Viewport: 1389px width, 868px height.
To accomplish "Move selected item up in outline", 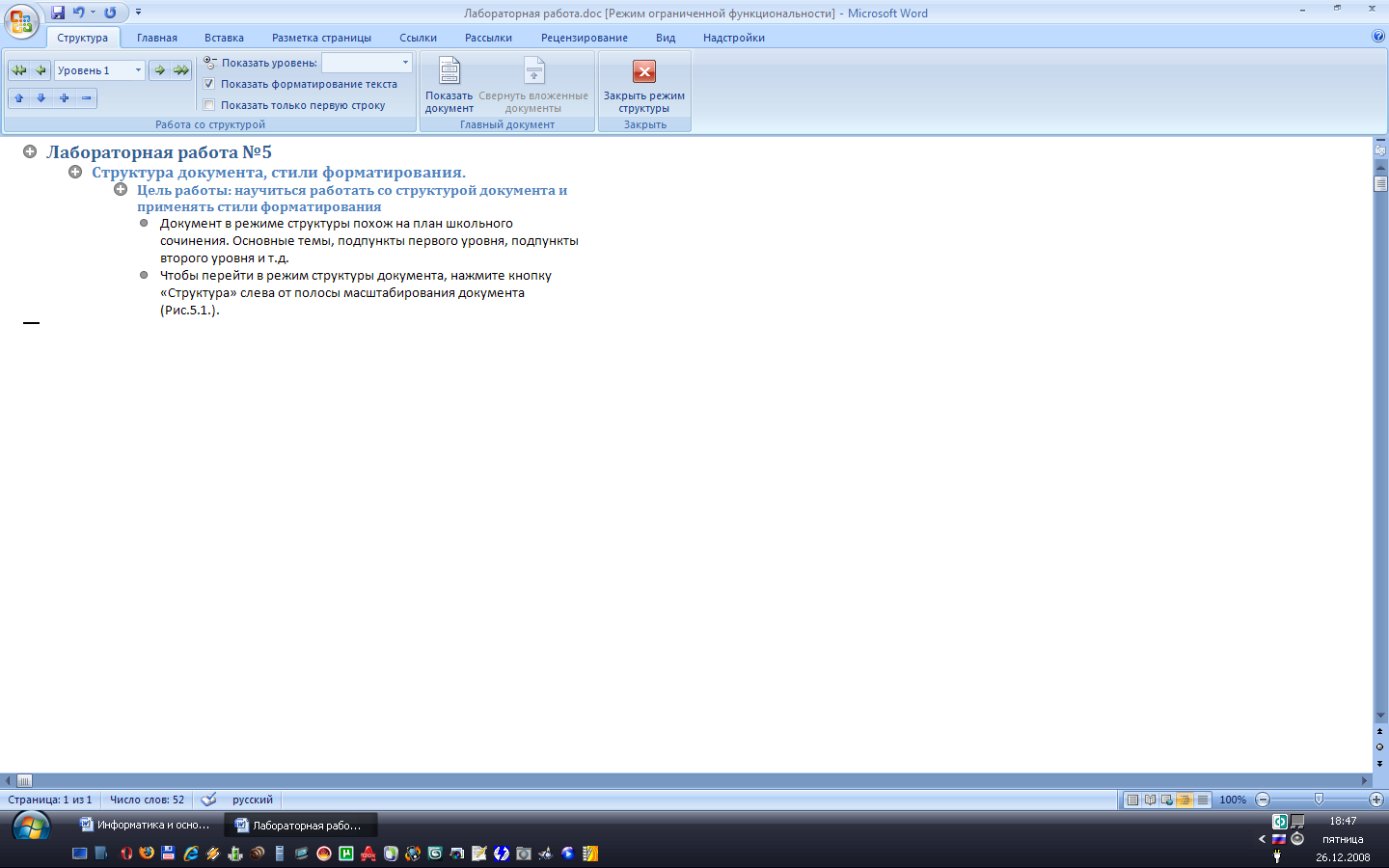I will [x=18, y=97].
